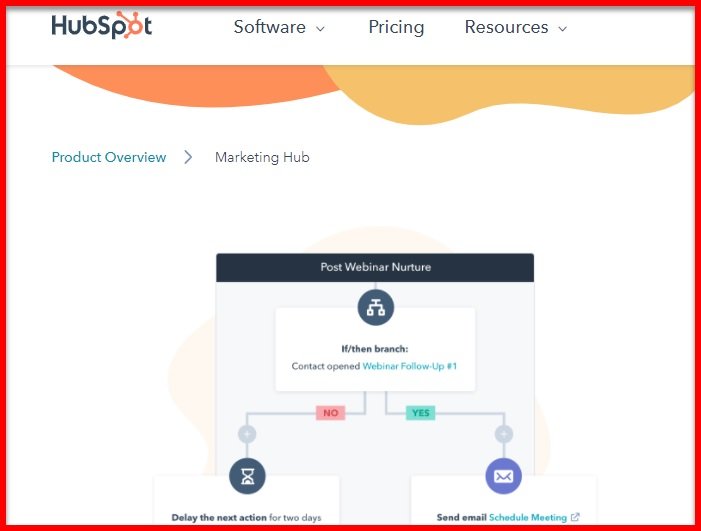Go to the Pricing page
Image resolution: width=701 pixels, height=531 pixels.
pyautogui.click(x=396, y=27)
